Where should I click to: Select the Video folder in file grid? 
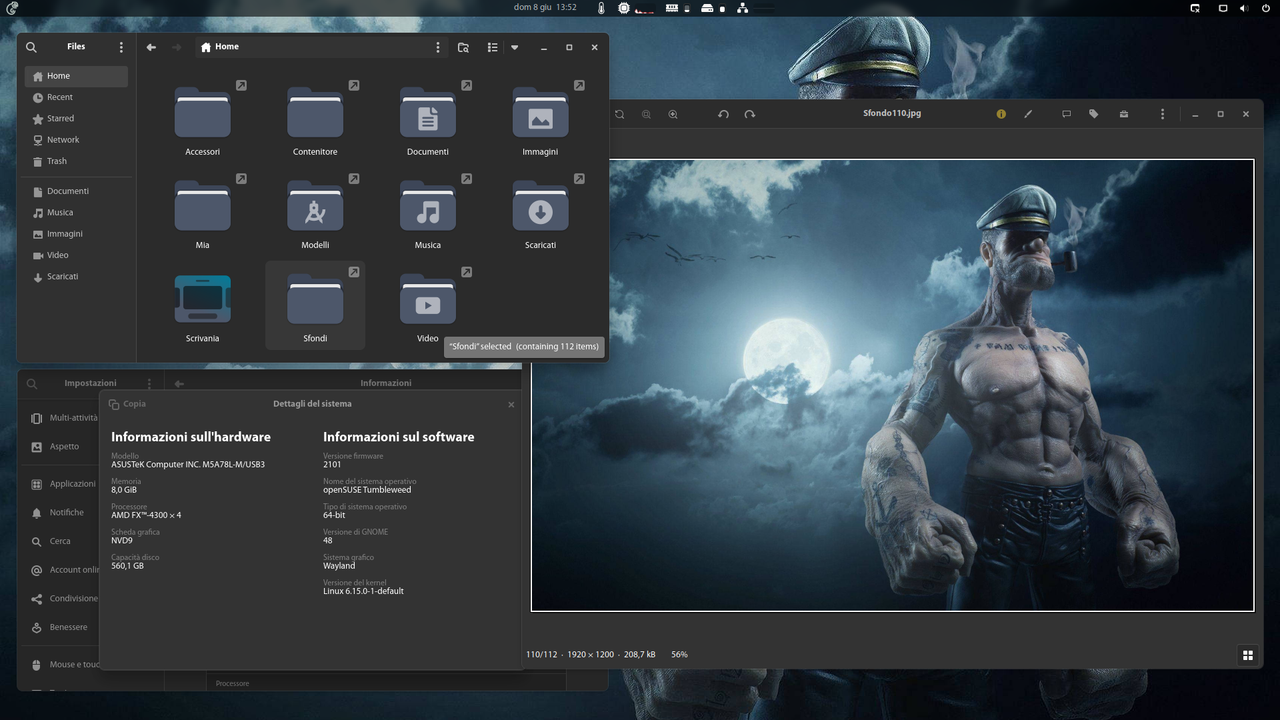[428, 299]
